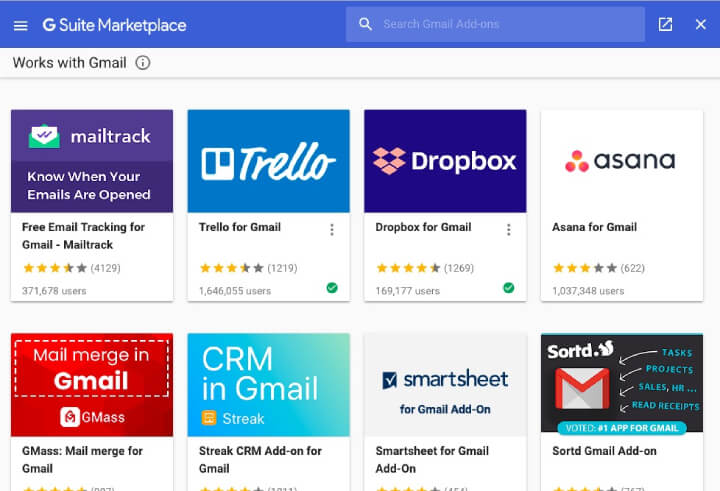
Task: Select the Dropbox for Gmail title
Action: tap(423, 227)
